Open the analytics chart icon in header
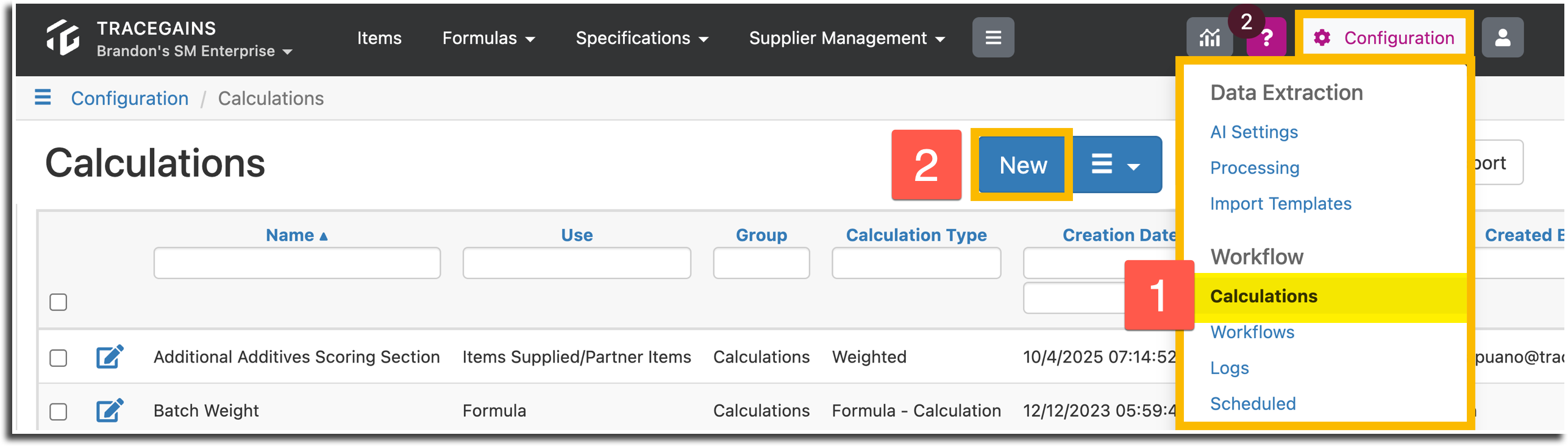This screenshot has height=446, width=1568. click(x=1210, y=37)
